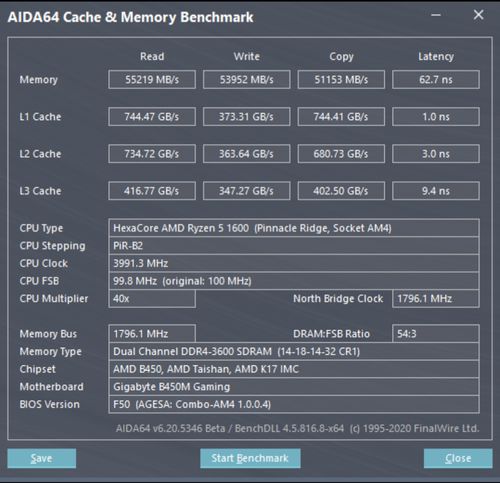500x483 pixels.
Task: Click the Start Benchmark button
Action: (x=250, y=458)
